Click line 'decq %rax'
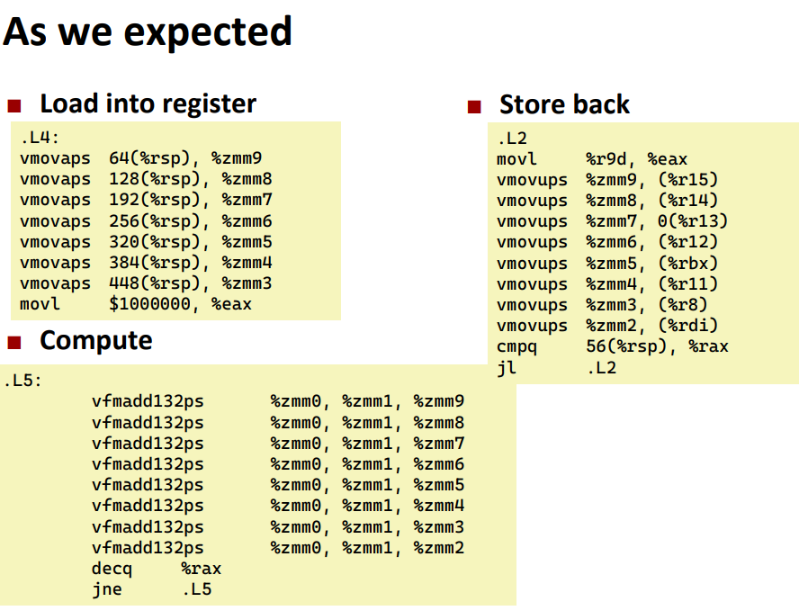799x615 pixels. 156,569
